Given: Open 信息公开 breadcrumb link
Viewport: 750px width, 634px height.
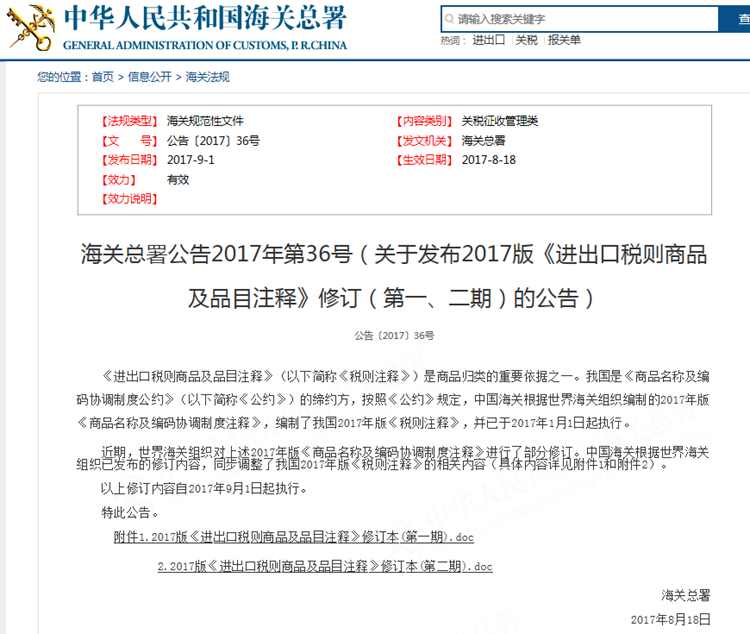Looking at the screenshot, I should [x=150, y=77].
